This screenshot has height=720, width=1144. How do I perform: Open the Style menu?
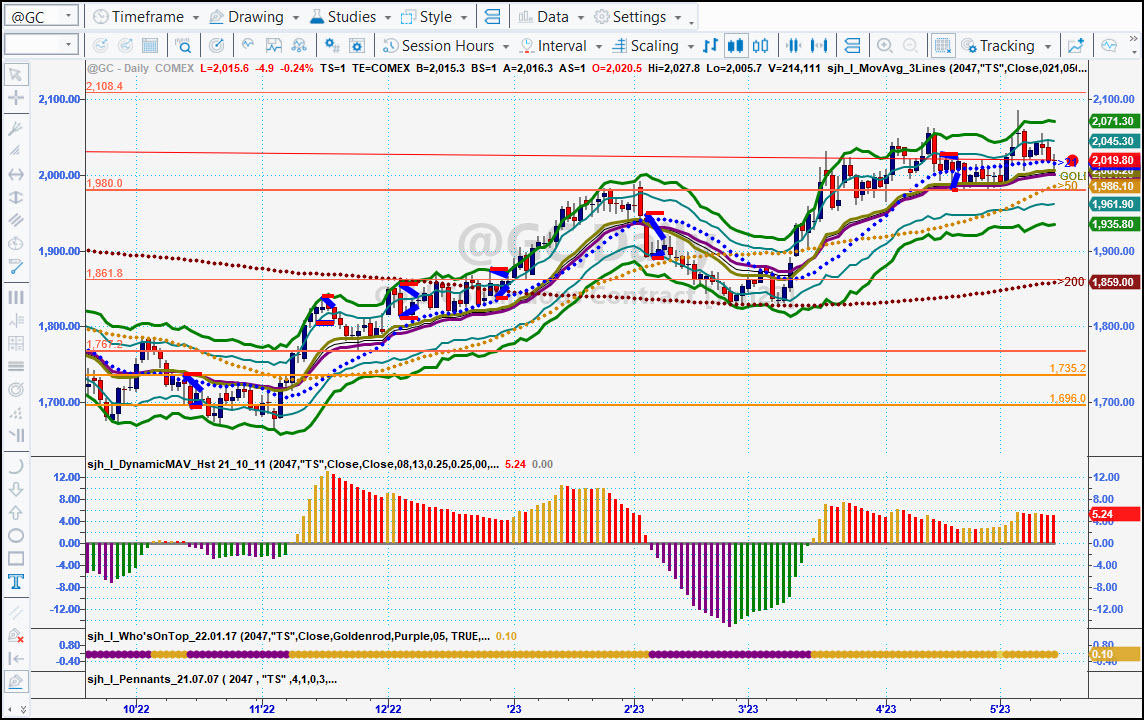click(x=427, y=17)
